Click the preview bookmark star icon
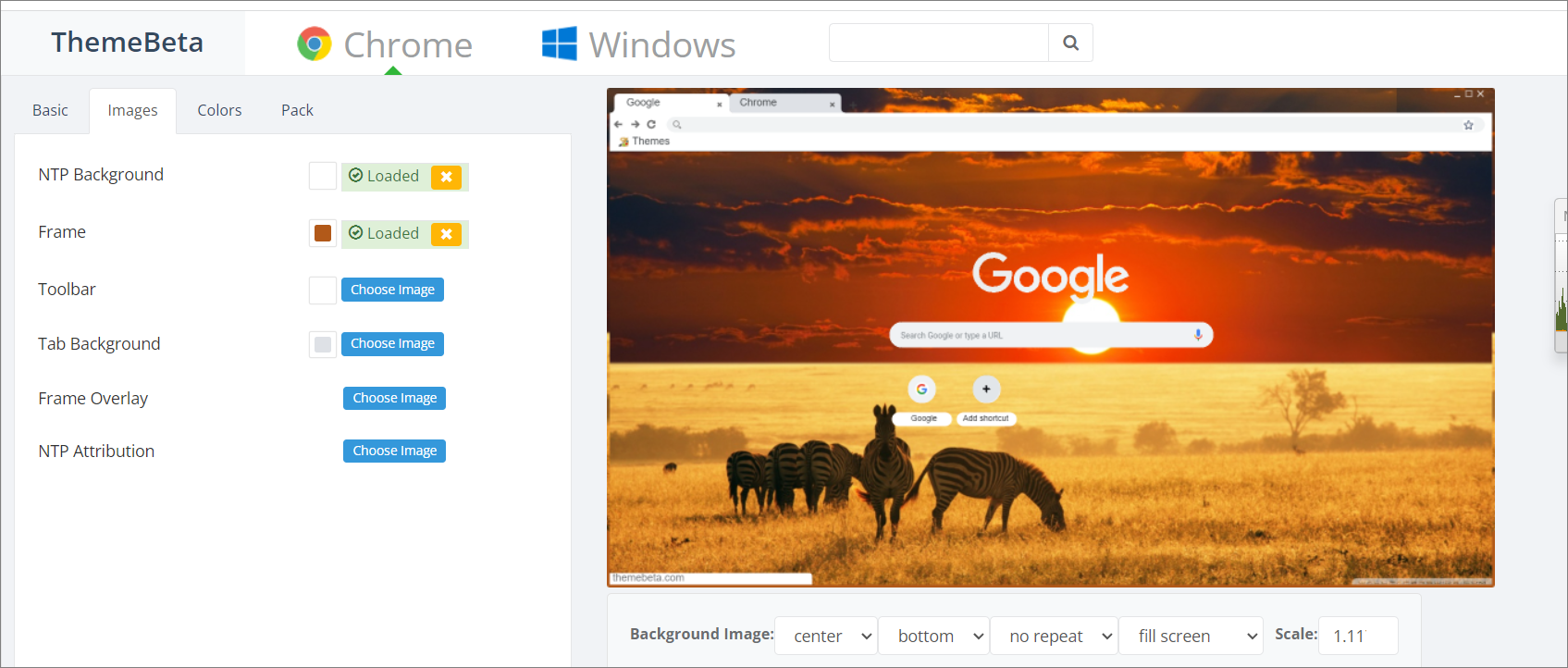This screenshot has height=668, width=1568. coord(1468,125)
